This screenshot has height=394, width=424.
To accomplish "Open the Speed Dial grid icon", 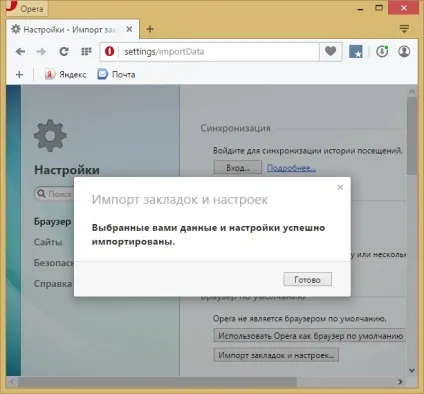I will (86, 52).
